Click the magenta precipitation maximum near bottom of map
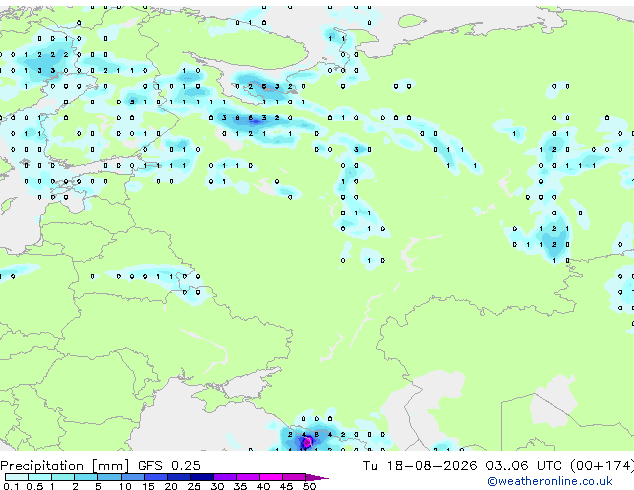 (x=307, y=442)
